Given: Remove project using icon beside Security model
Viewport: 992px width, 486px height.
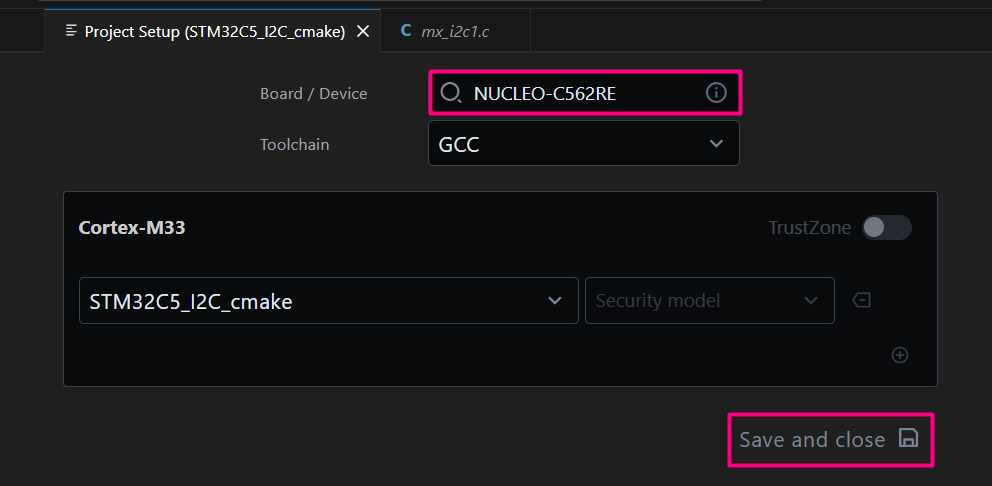Looking at the screenshot, I should pos(862,299).
